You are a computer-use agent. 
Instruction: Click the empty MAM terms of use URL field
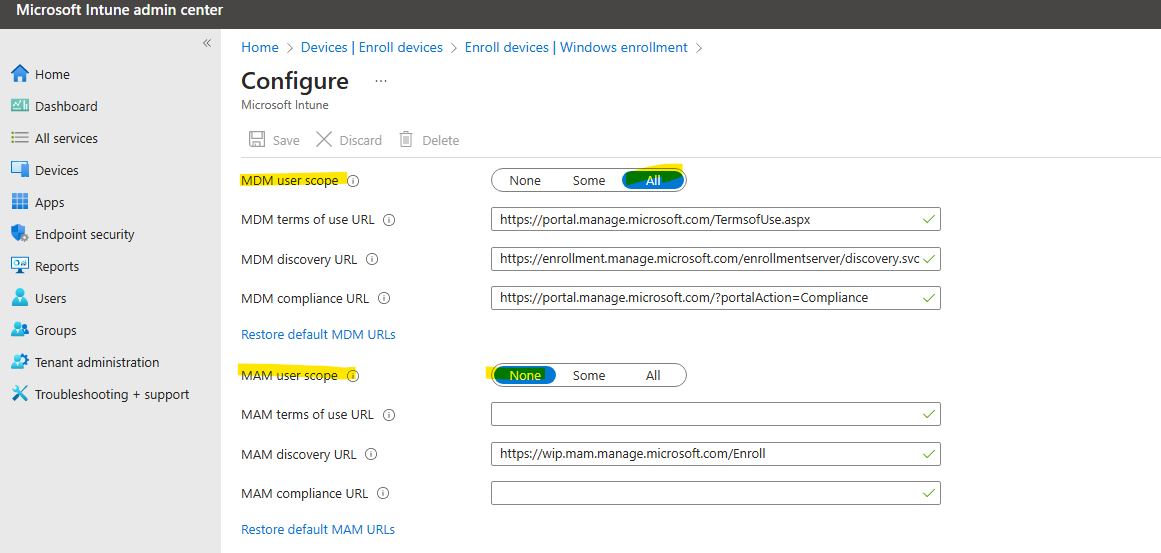point(715,414)
